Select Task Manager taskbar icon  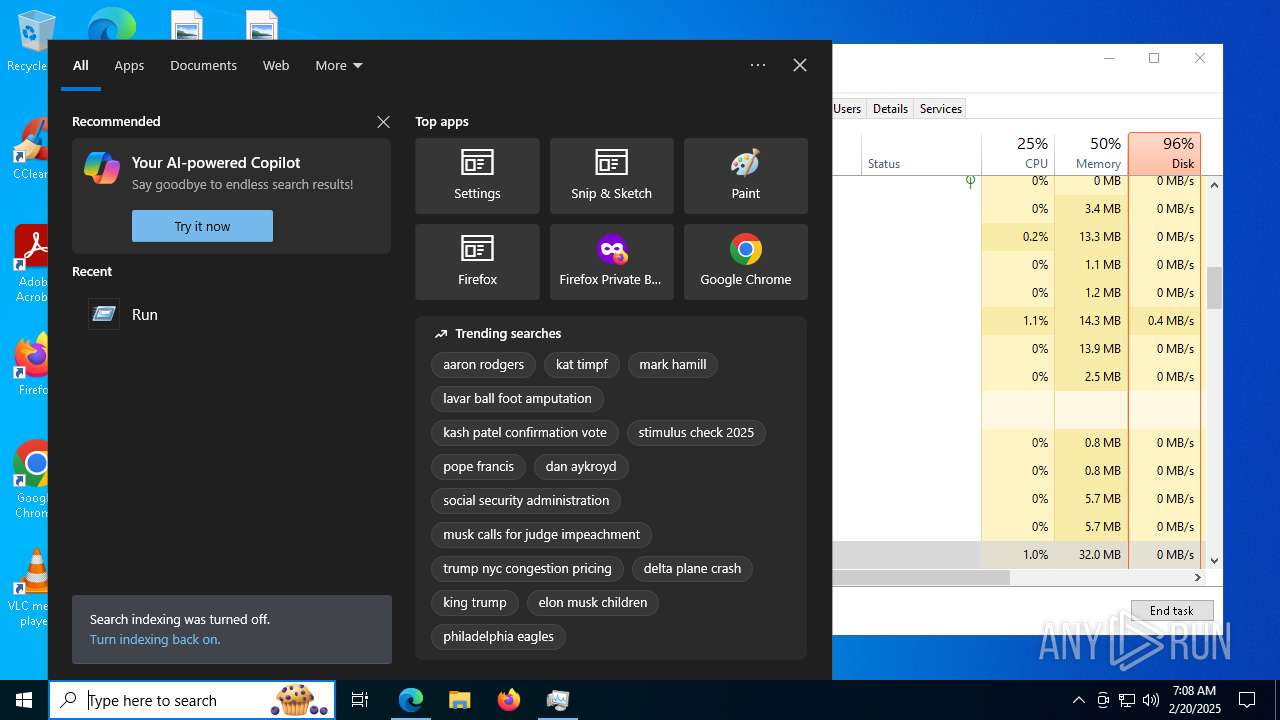557,700
